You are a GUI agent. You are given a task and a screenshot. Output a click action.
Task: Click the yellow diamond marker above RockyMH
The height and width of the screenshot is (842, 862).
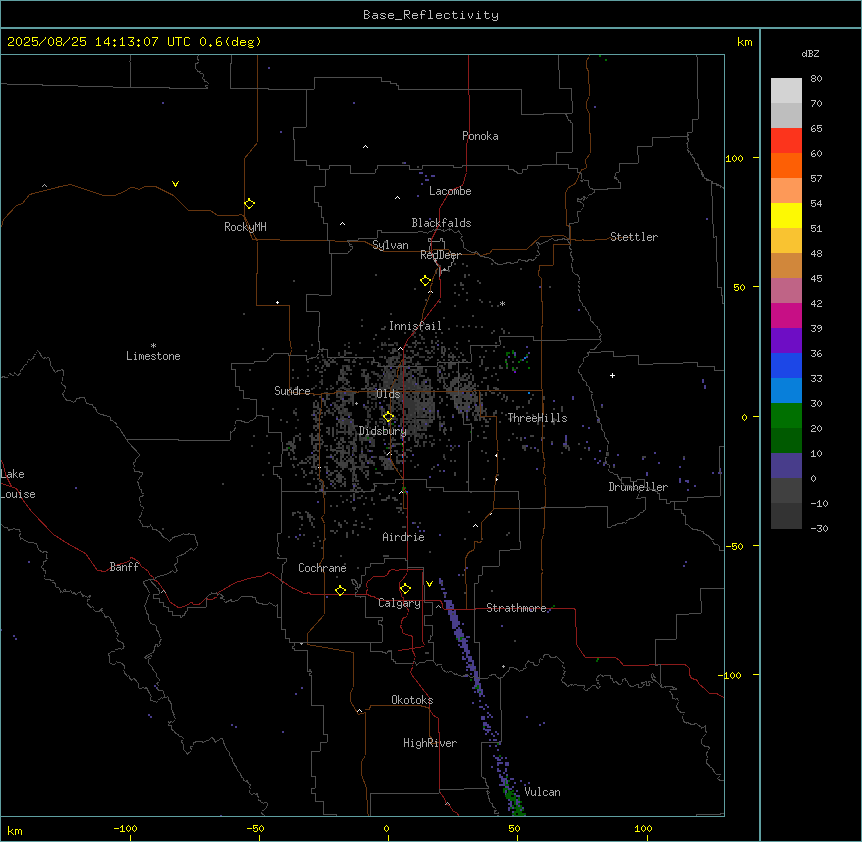(250, 204)
